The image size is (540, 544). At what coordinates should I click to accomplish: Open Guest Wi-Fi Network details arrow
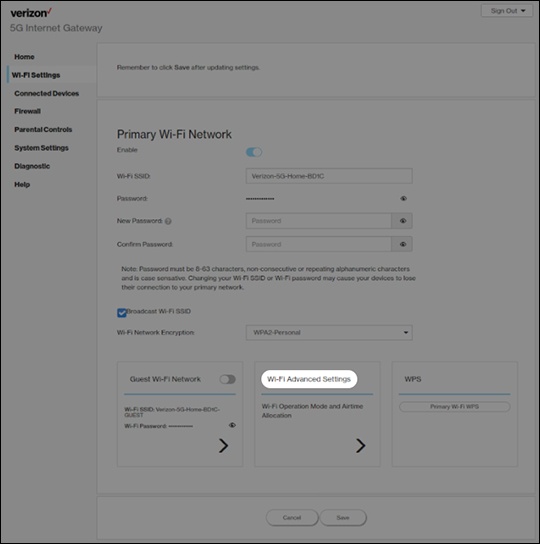[x=223, y=445]
